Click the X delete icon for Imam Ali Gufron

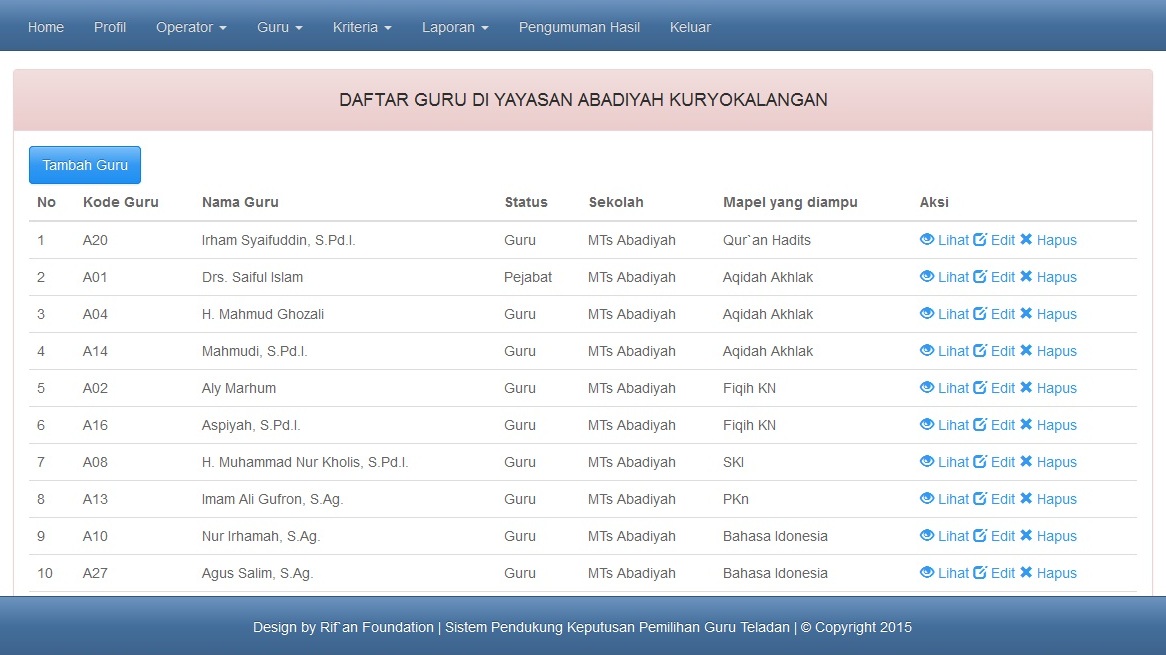pos(1024,499)
